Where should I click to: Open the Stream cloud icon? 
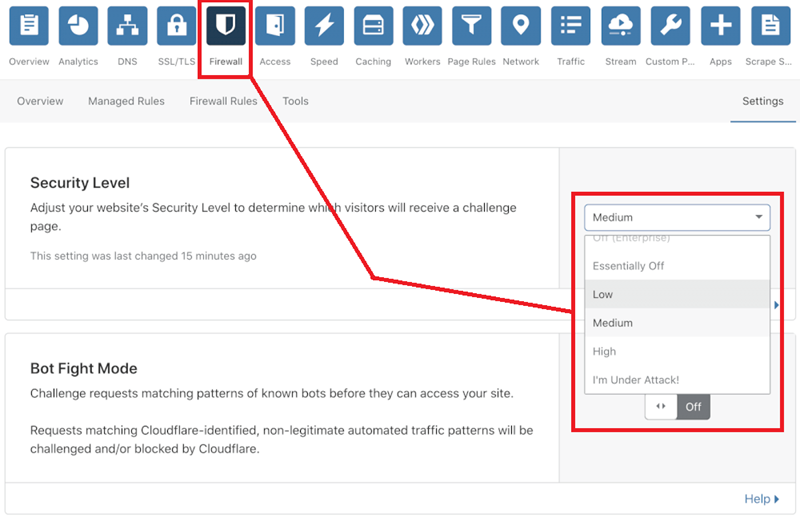pos(621,26)
